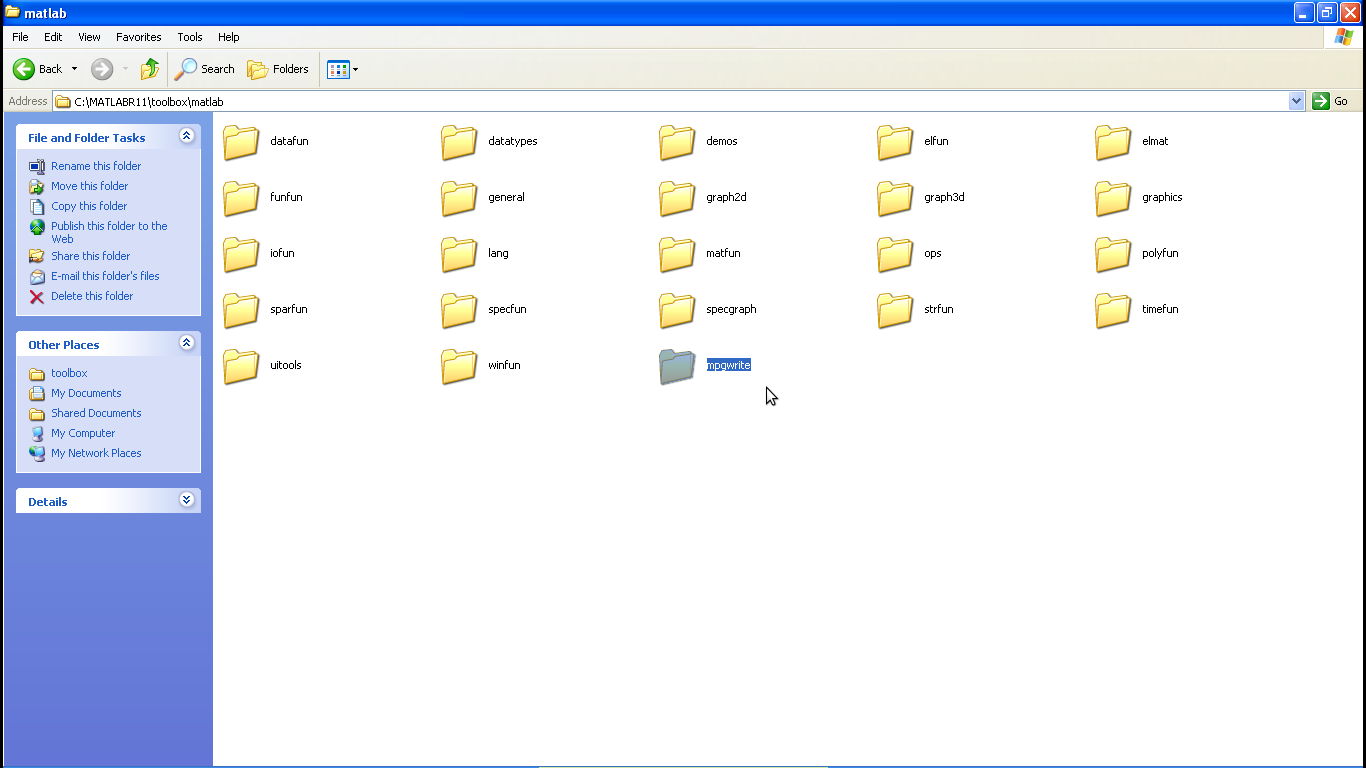Collapse the File and Folder Tasks panel
The width and height of the screenshot is (1366, 768).
click(x=186, y=136)
